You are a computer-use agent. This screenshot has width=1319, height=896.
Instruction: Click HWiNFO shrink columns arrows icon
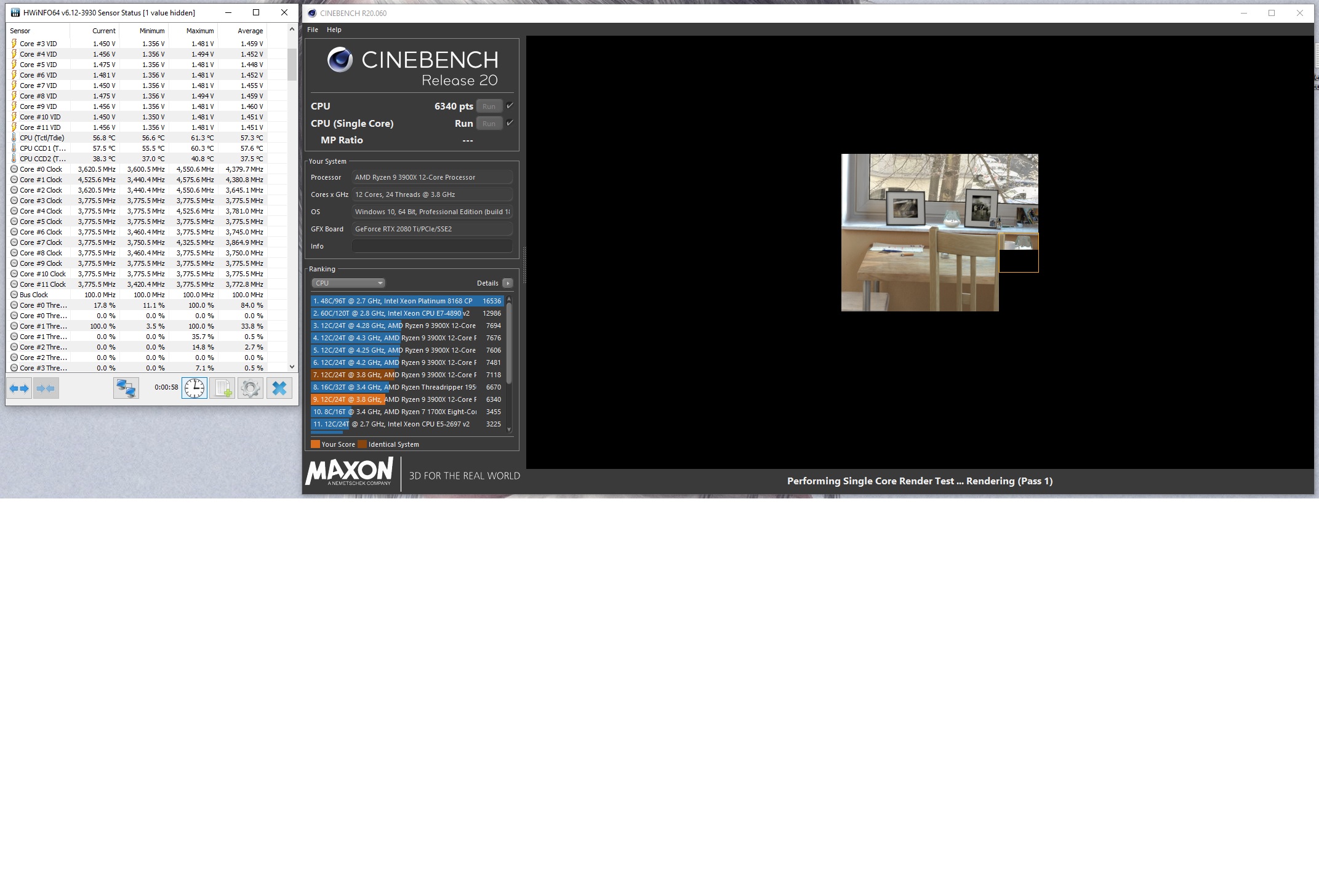pyautogui.click(x=46, y=388)
